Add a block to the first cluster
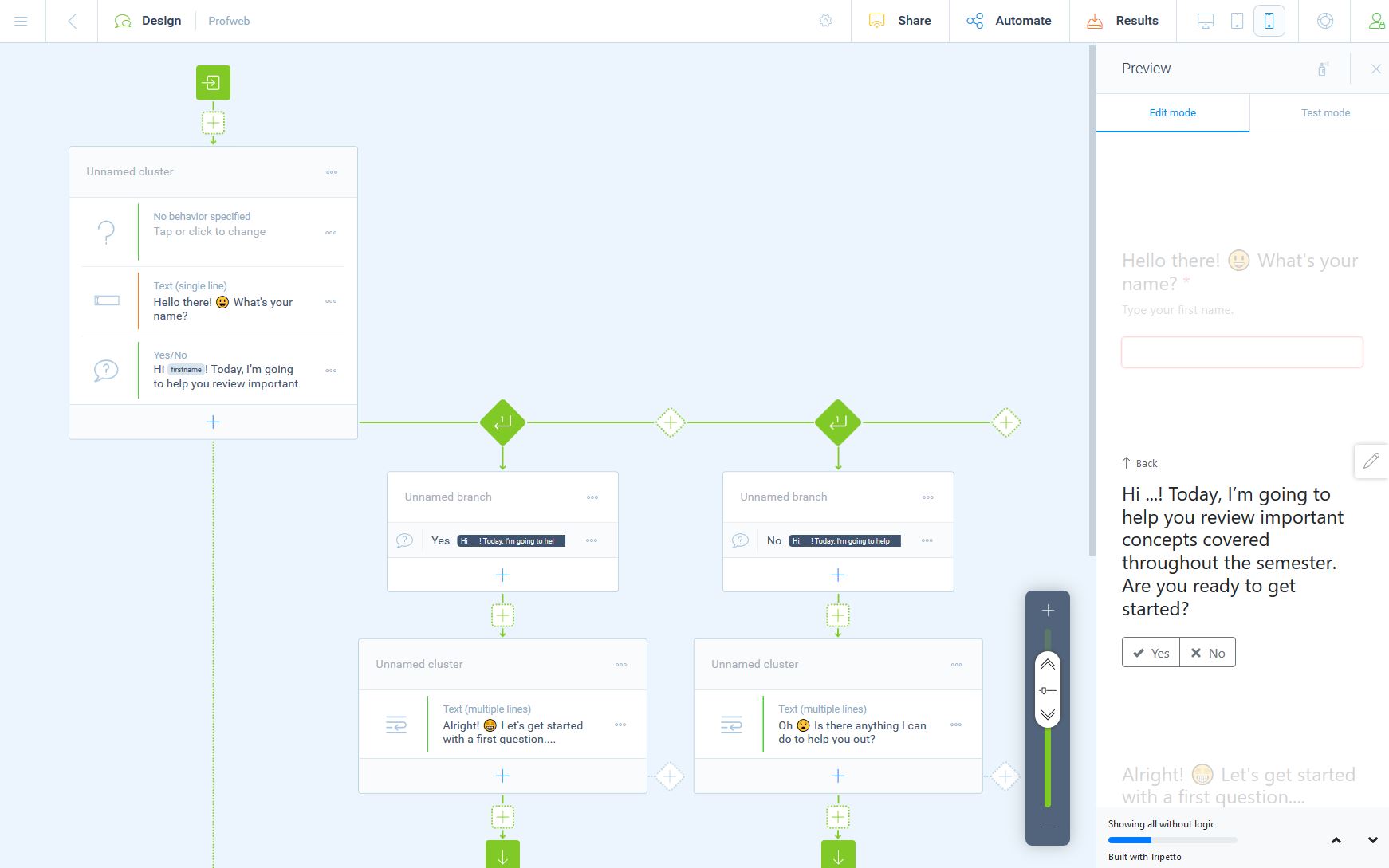 pos(213,422)
